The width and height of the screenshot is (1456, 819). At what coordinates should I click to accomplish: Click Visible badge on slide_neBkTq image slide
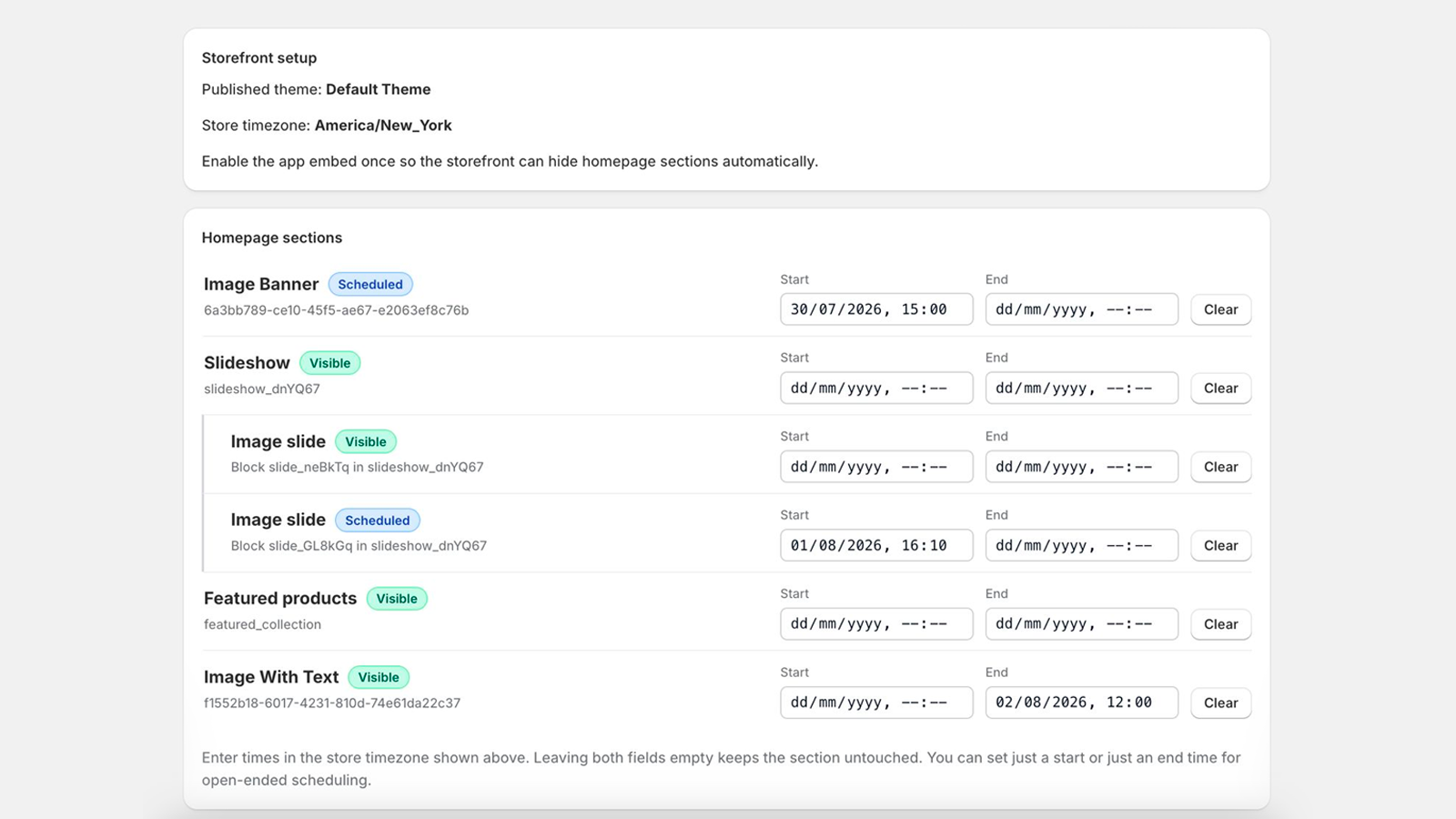pos(366,442)
